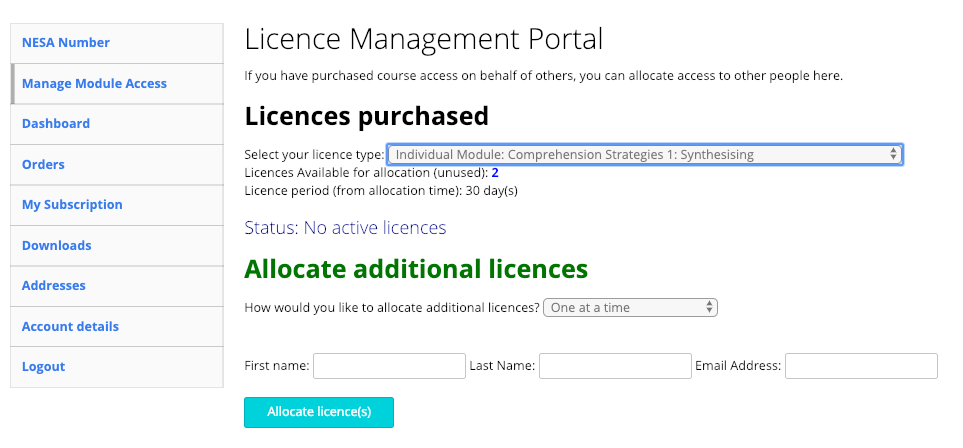Click the First name input field
The width and height of the screenshot is (963, 448).
pos(389,366)
